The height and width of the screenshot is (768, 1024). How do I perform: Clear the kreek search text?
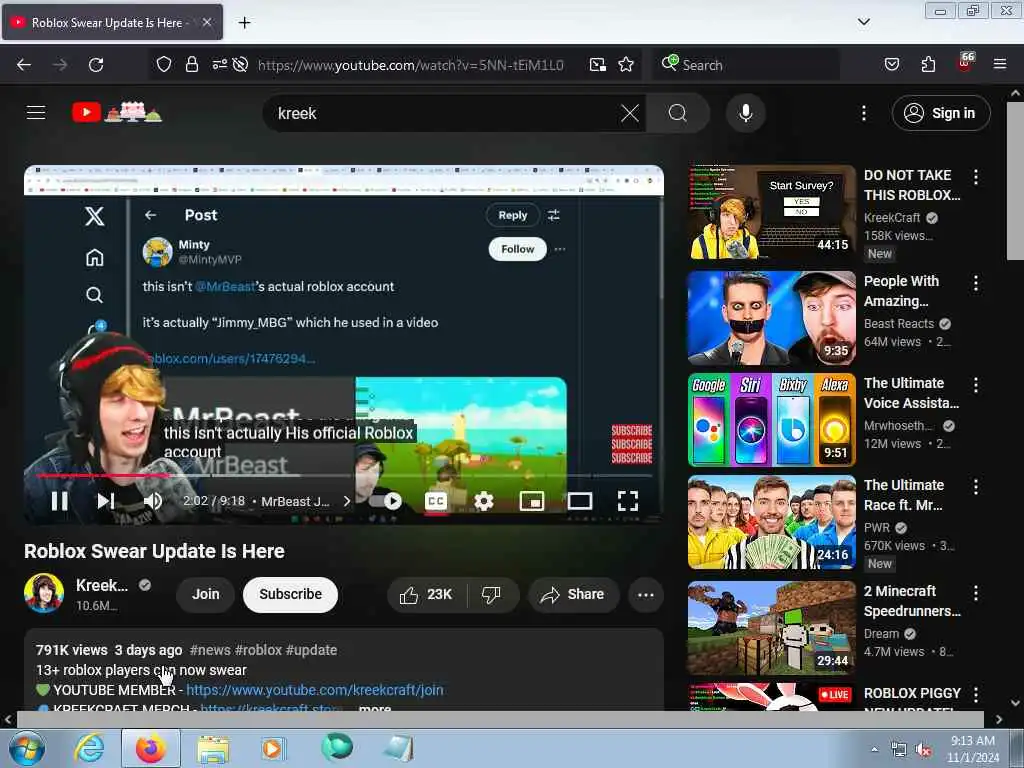(630, 113)
